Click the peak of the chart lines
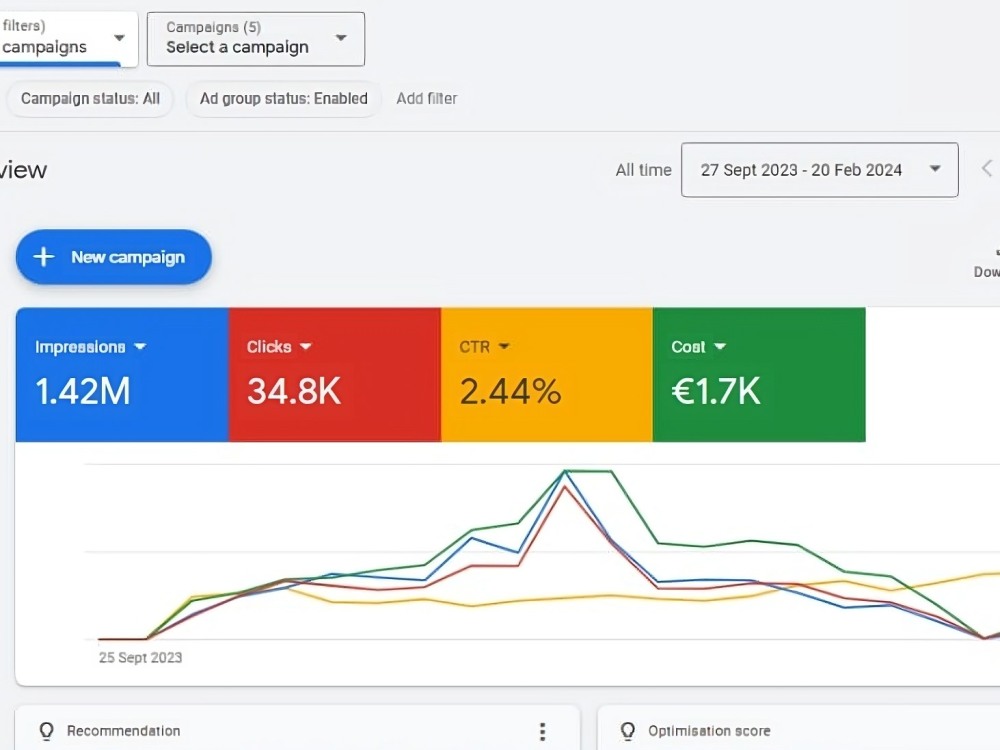This screenshot has height=750, width=1000. pyautogui.click(x=566, y=472)
